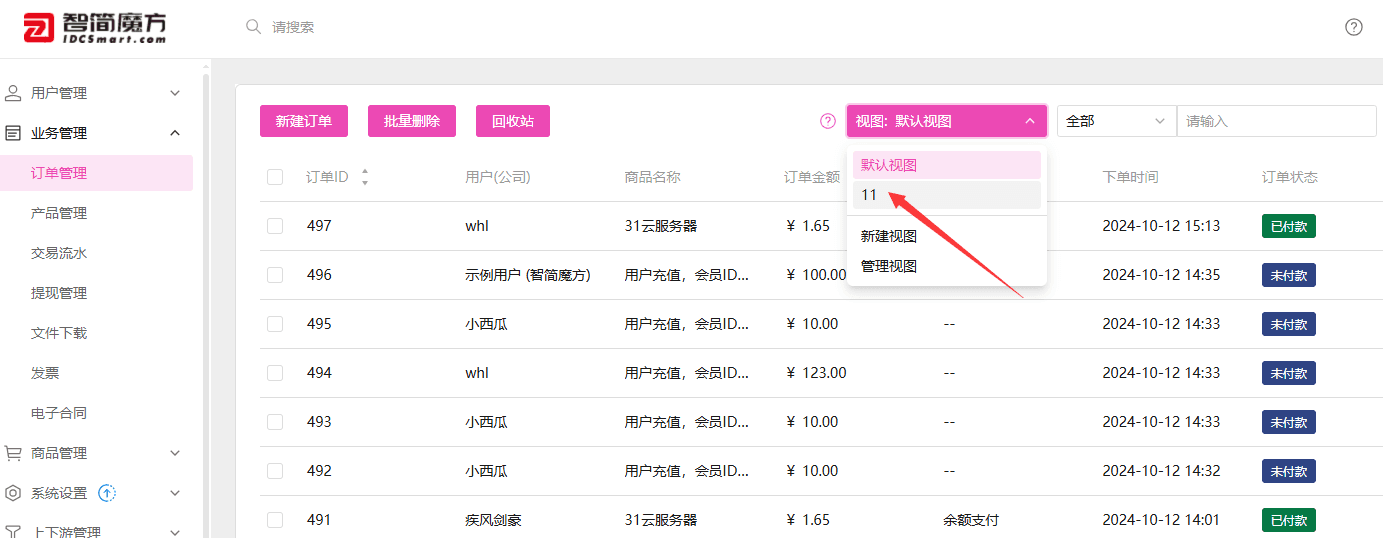Toggle the select-all orders checkbox

[275, 177]
